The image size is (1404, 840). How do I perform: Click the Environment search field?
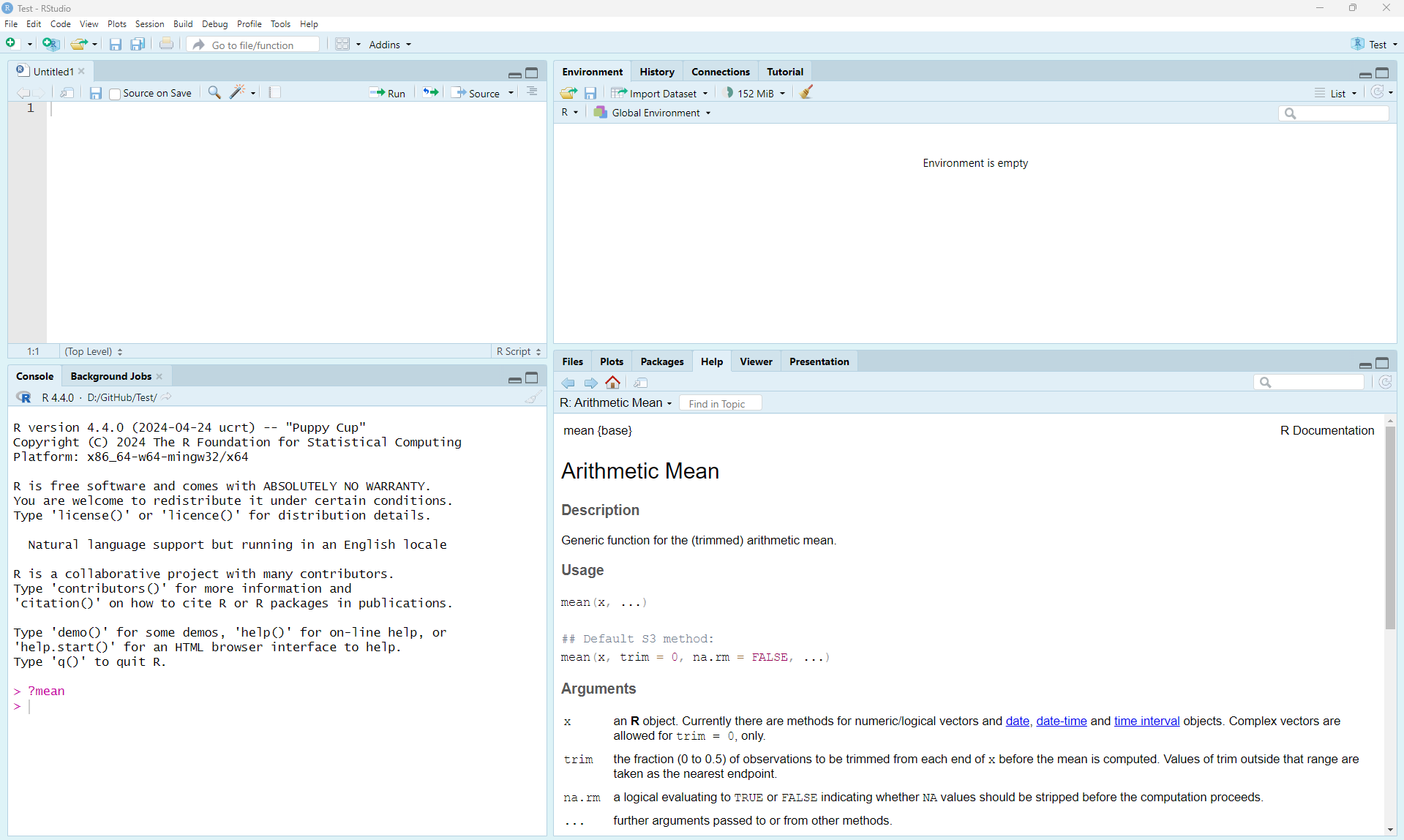coord(1334,113)
